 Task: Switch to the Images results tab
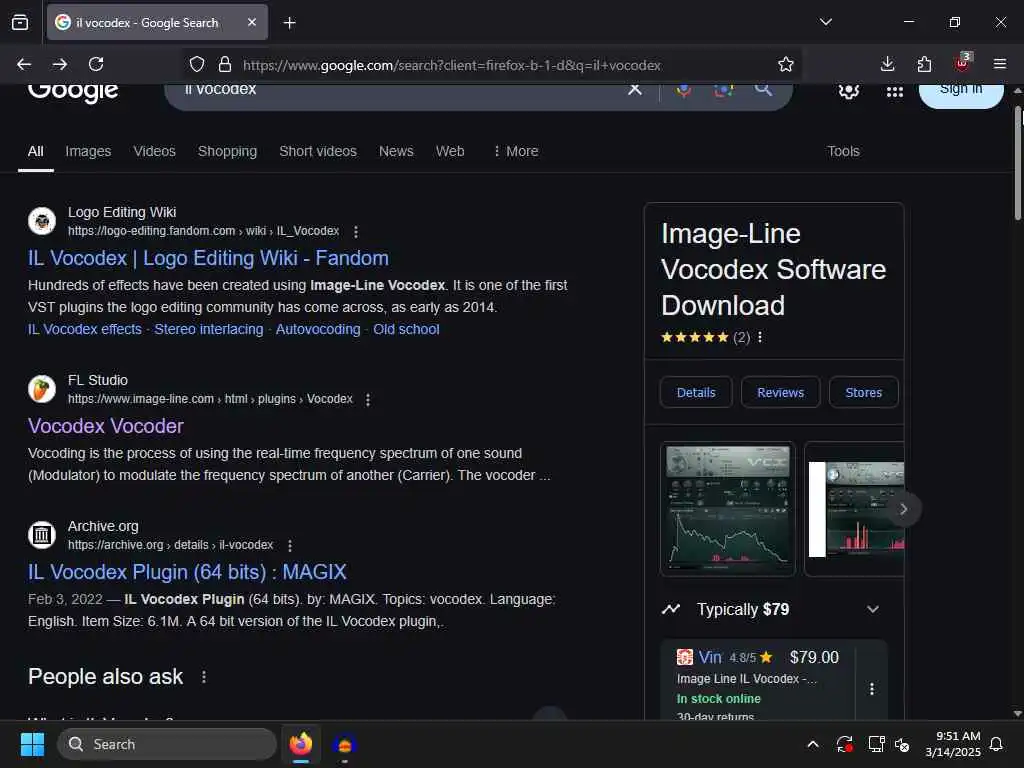click(88, 151)
